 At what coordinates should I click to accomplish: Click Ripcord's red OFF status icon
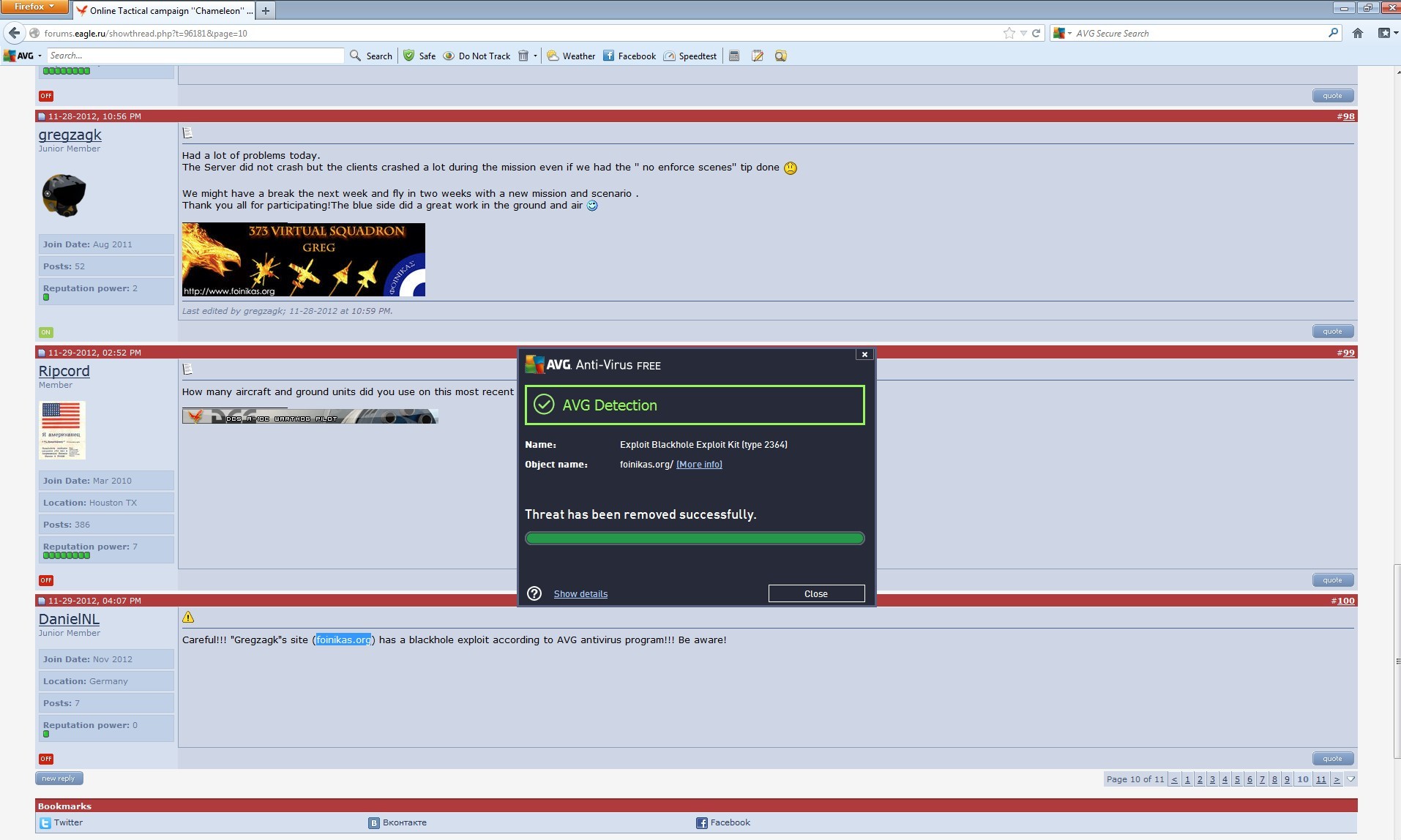click(46, 580)
